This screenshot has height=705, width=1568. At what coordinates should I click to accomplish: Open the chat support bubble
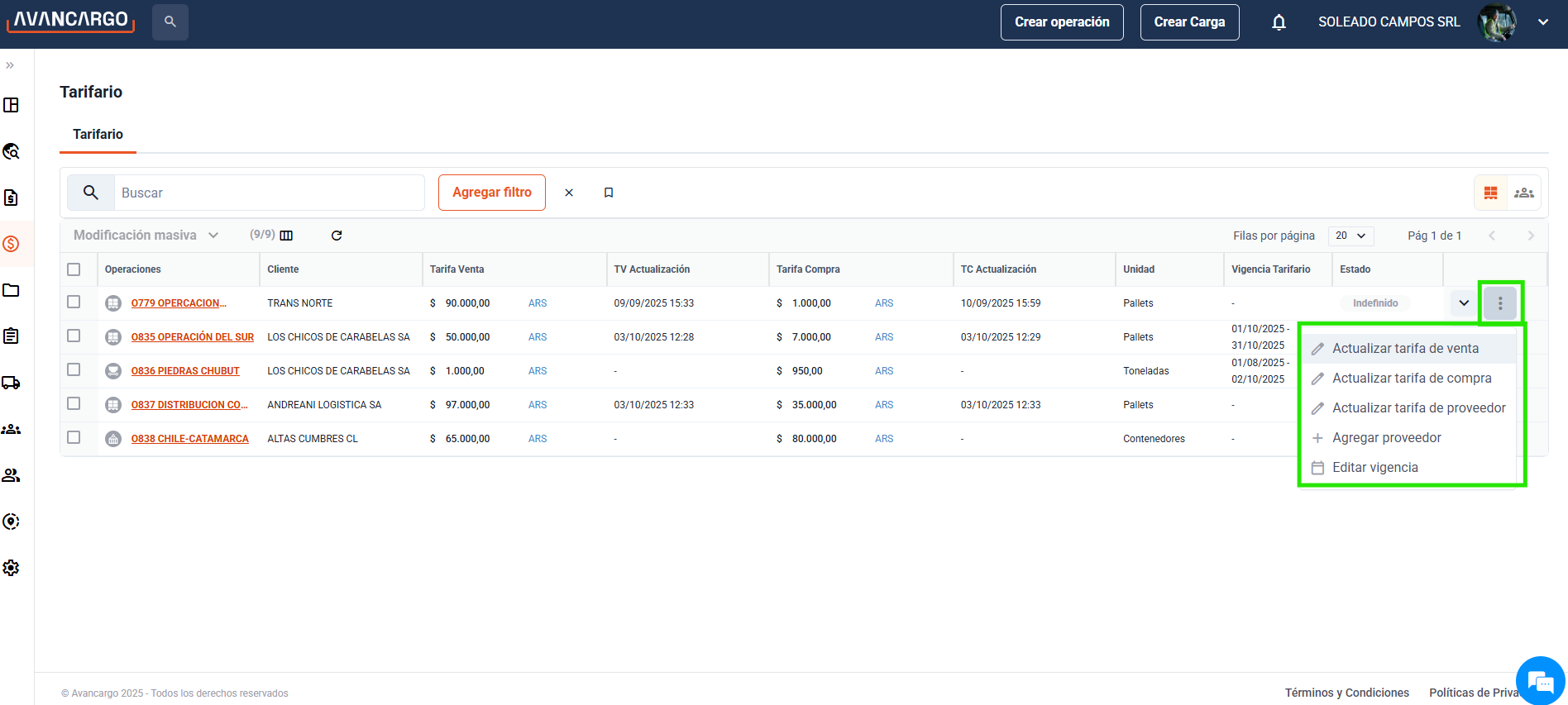[1540, 681]
